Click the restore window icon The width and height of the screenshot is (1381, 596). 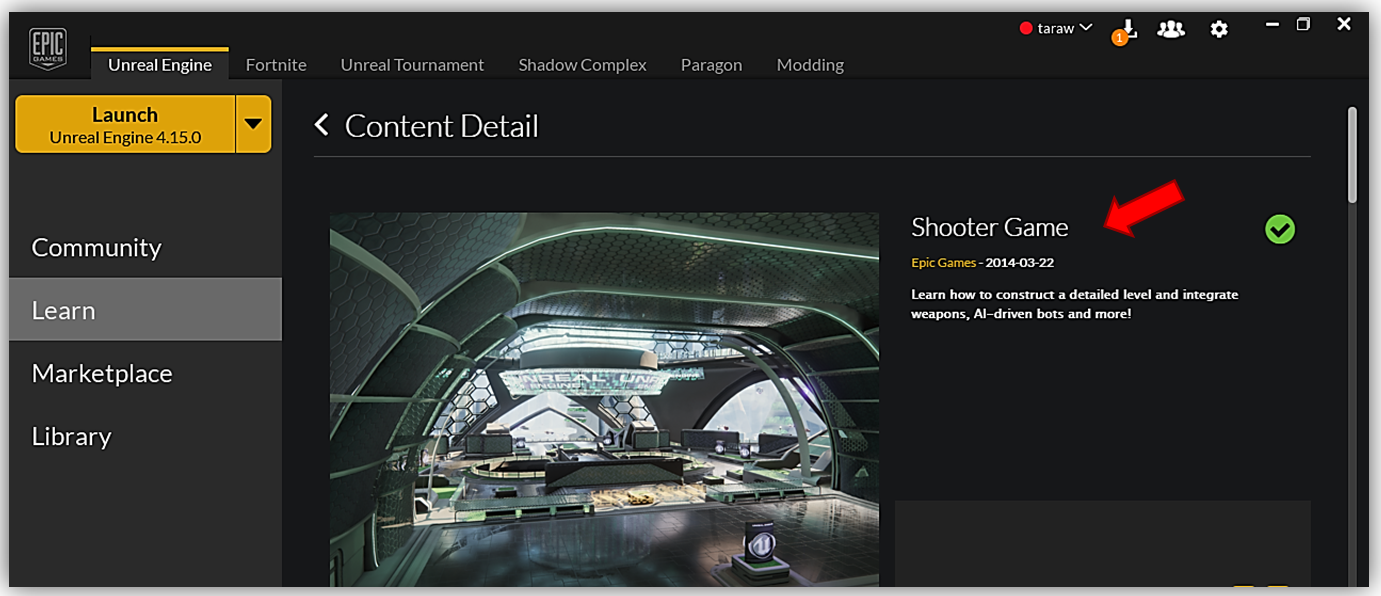click(x=1303, y=25)
